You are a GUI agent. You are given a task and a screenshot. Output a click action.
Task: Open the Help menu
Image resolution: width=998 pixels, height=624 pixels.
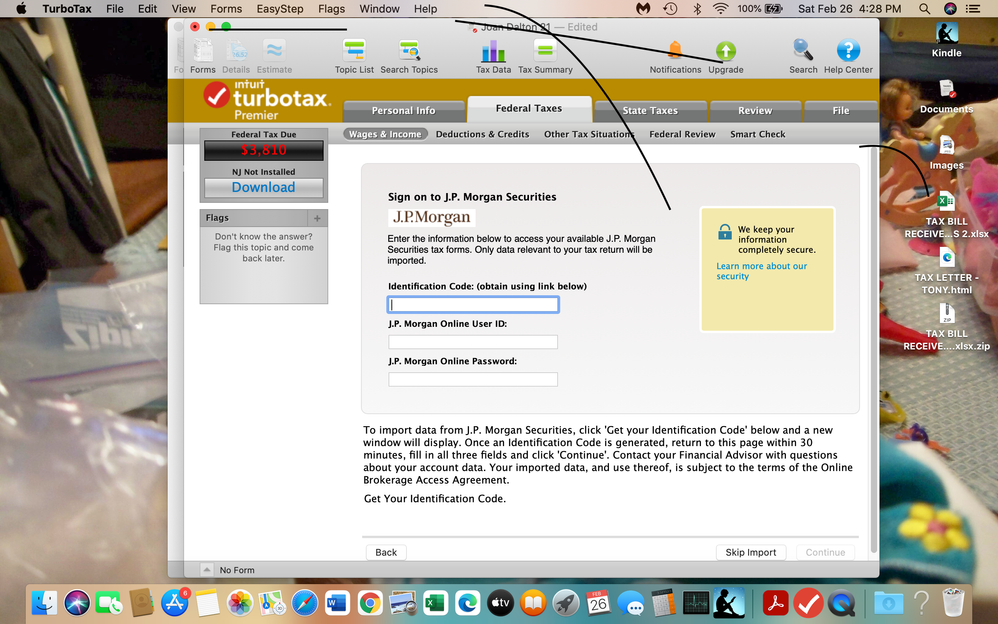[x=425, y=9]
